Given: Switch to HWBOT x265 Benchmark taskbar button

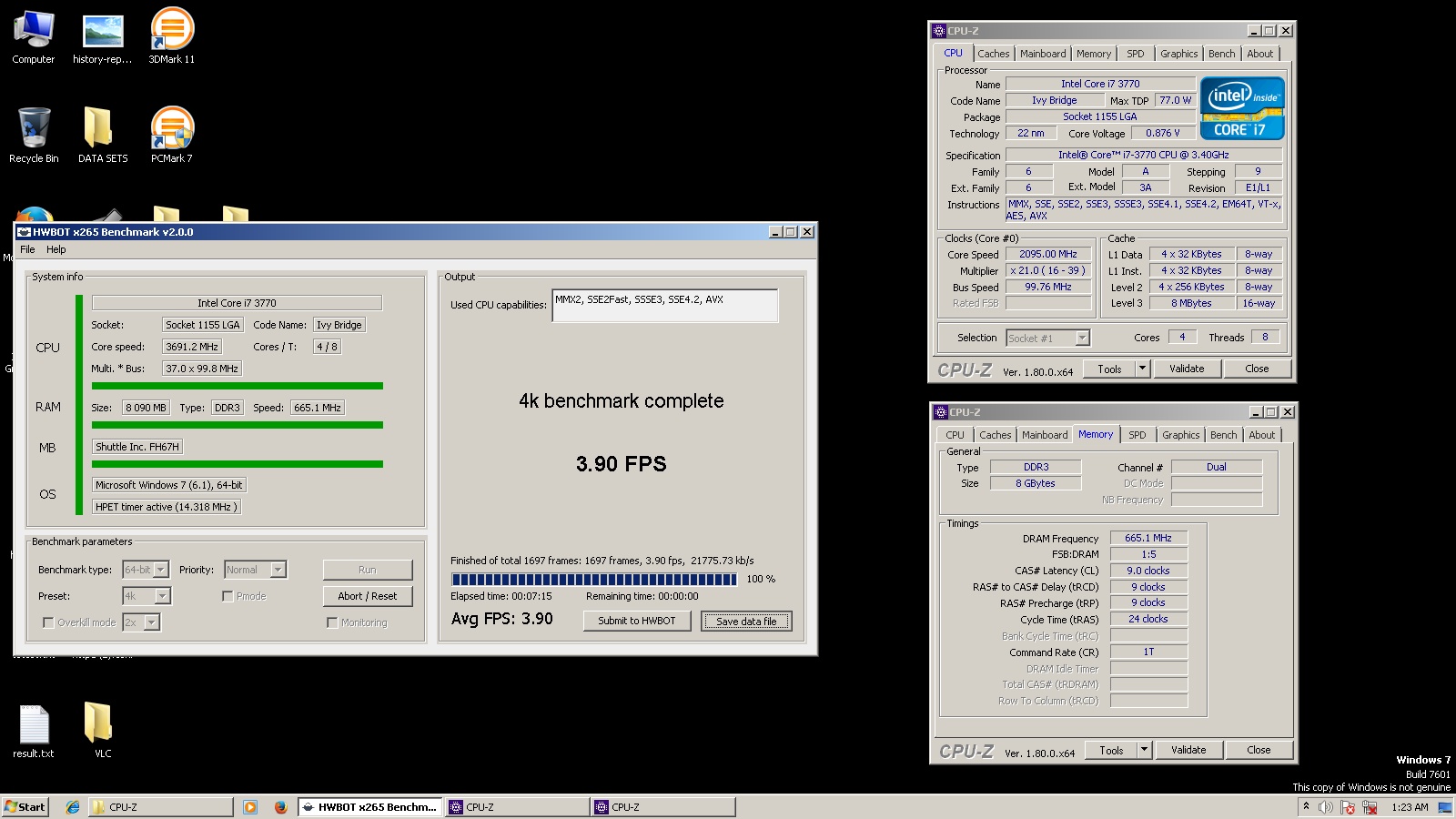Looking at the screenshot, I should point(369,807).
